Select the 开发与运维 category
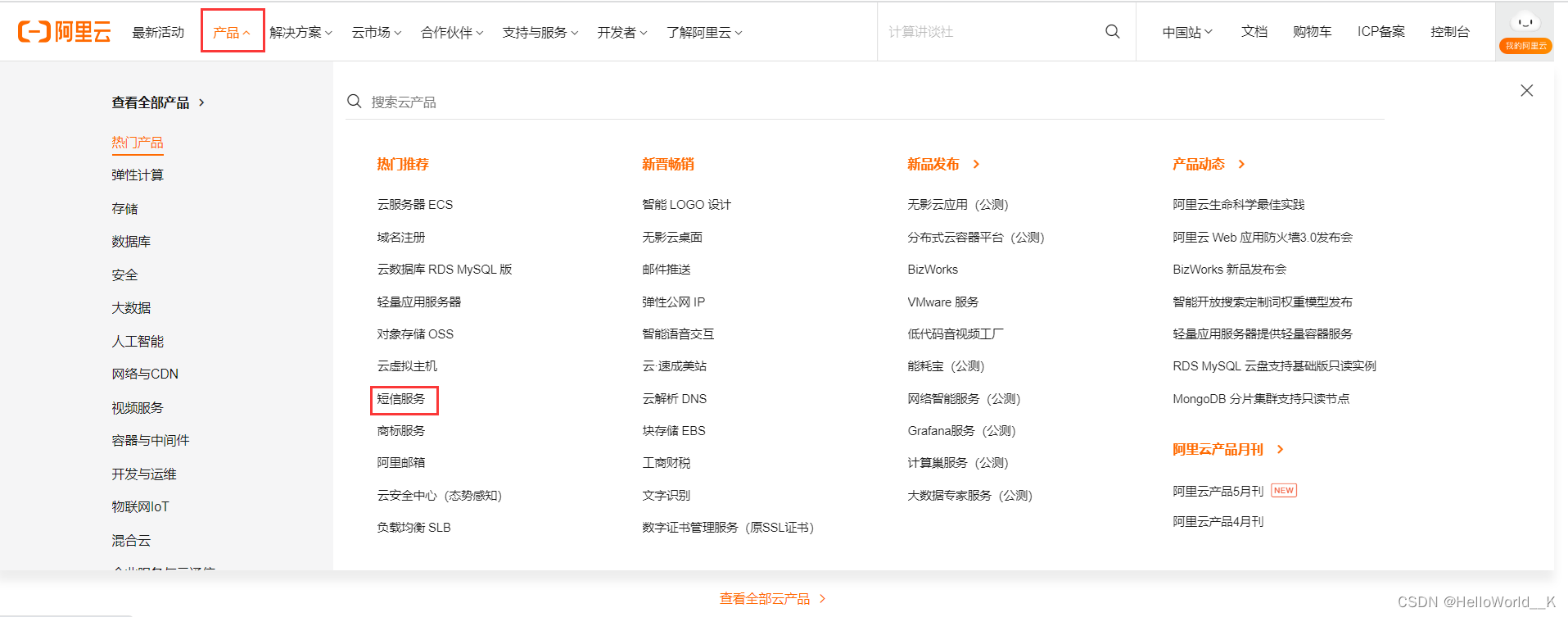Screen dimensions: 1568x617 pos(144,474)
